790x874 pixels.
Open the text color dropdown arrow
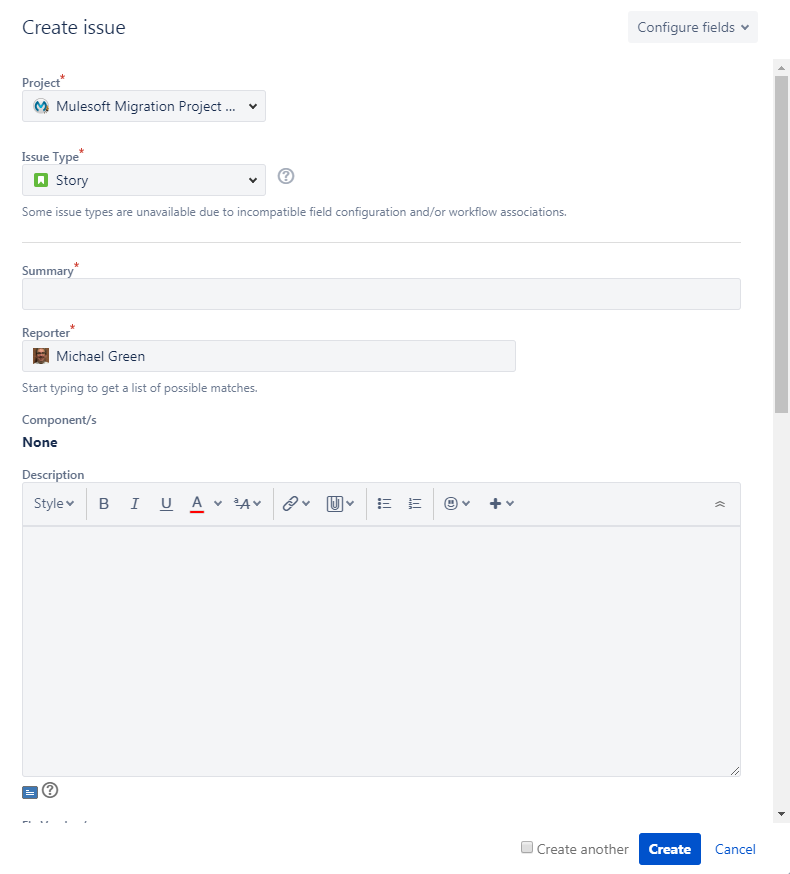click(x=218, y=504)
